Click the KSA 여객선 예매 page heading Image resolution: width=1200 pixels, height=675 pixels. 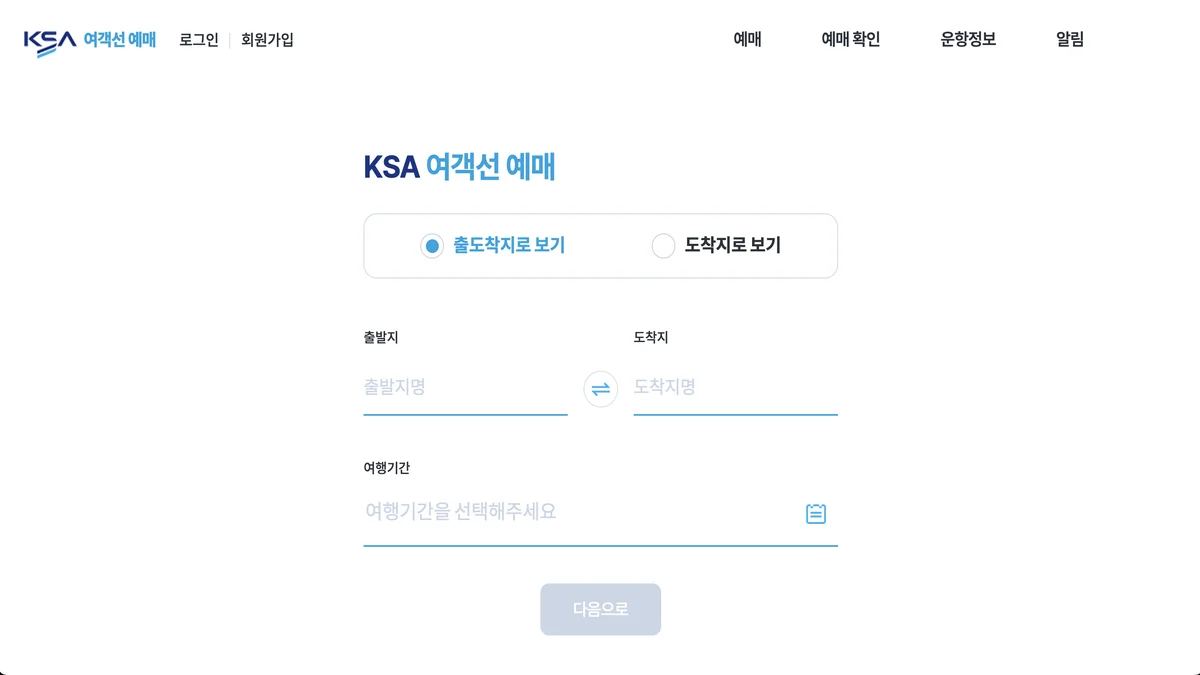point(459,167)
